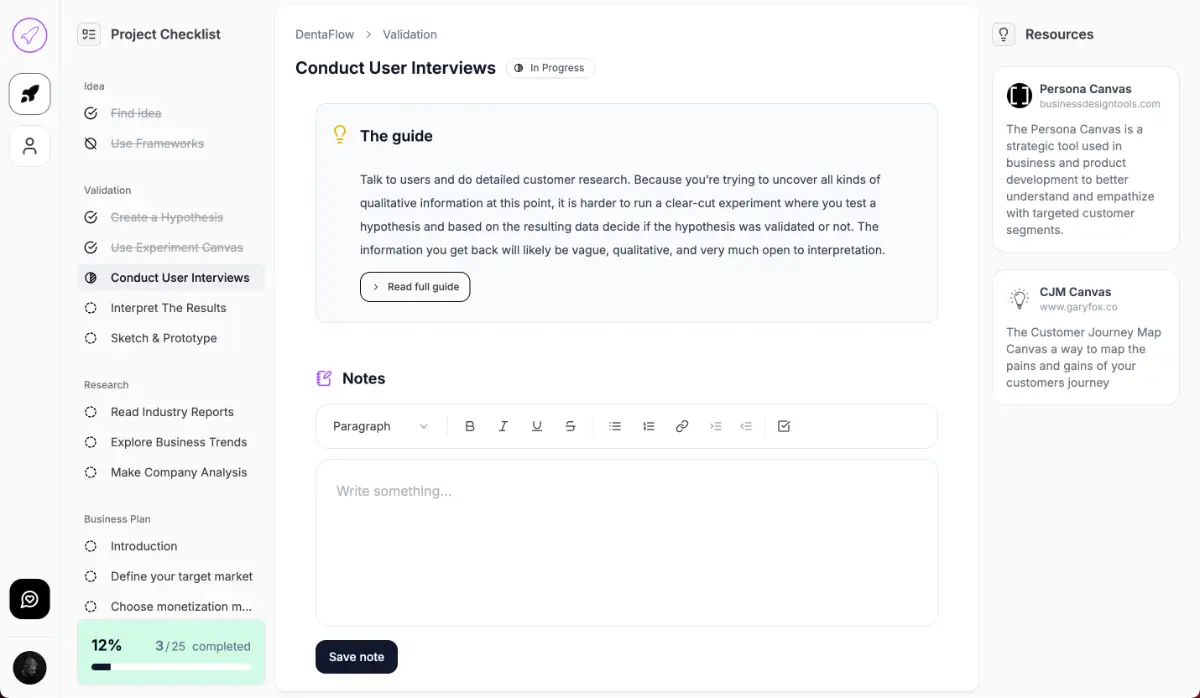Viewport: 1200px width, 698px height.
Task: Expand the Read full guide section
Action: click(415, 287)
